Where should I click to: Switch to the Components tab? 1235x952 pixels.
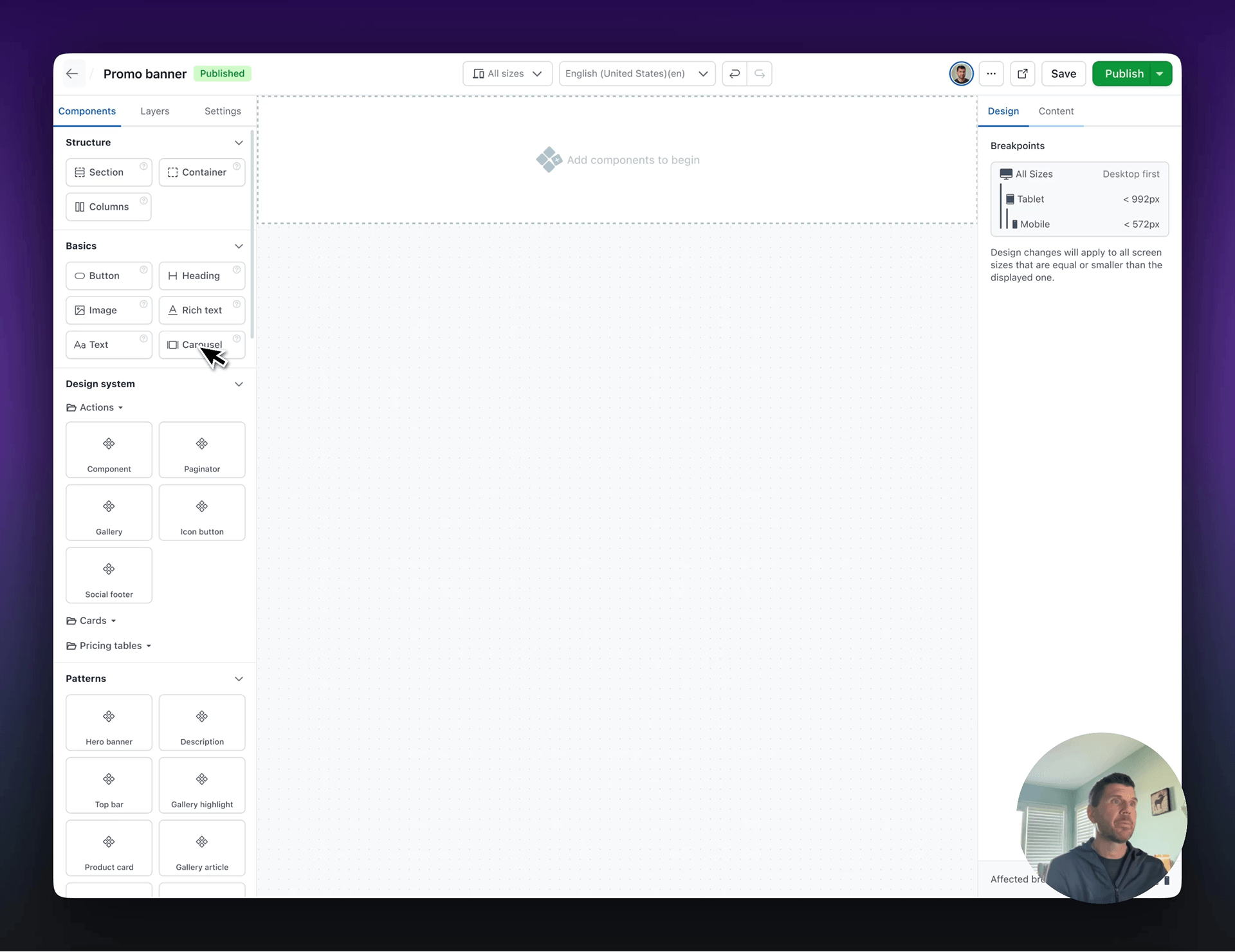pos(87,111)
